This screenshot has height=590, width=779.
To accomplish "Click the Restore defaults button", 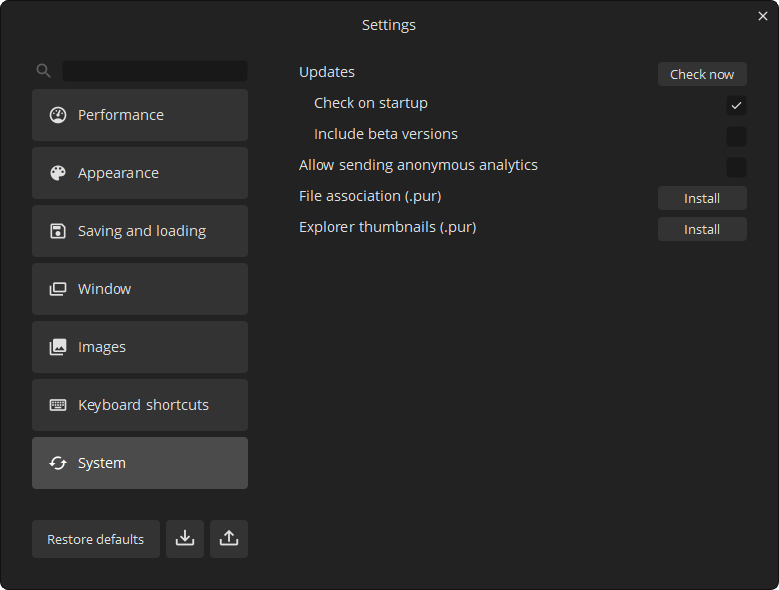I will [x=96, y=539].
